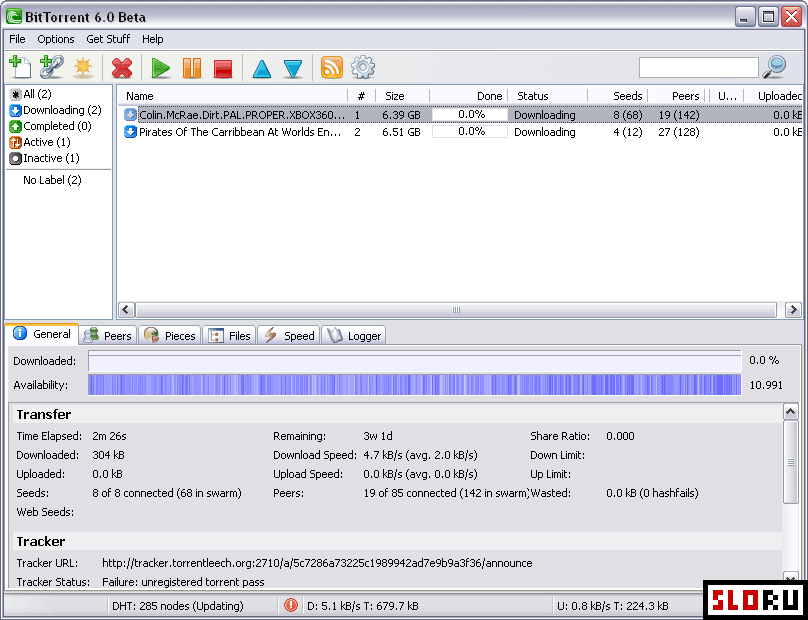Sort by the Status column header
This screenshot has width=808, height=620.
(x=547, y=96)
